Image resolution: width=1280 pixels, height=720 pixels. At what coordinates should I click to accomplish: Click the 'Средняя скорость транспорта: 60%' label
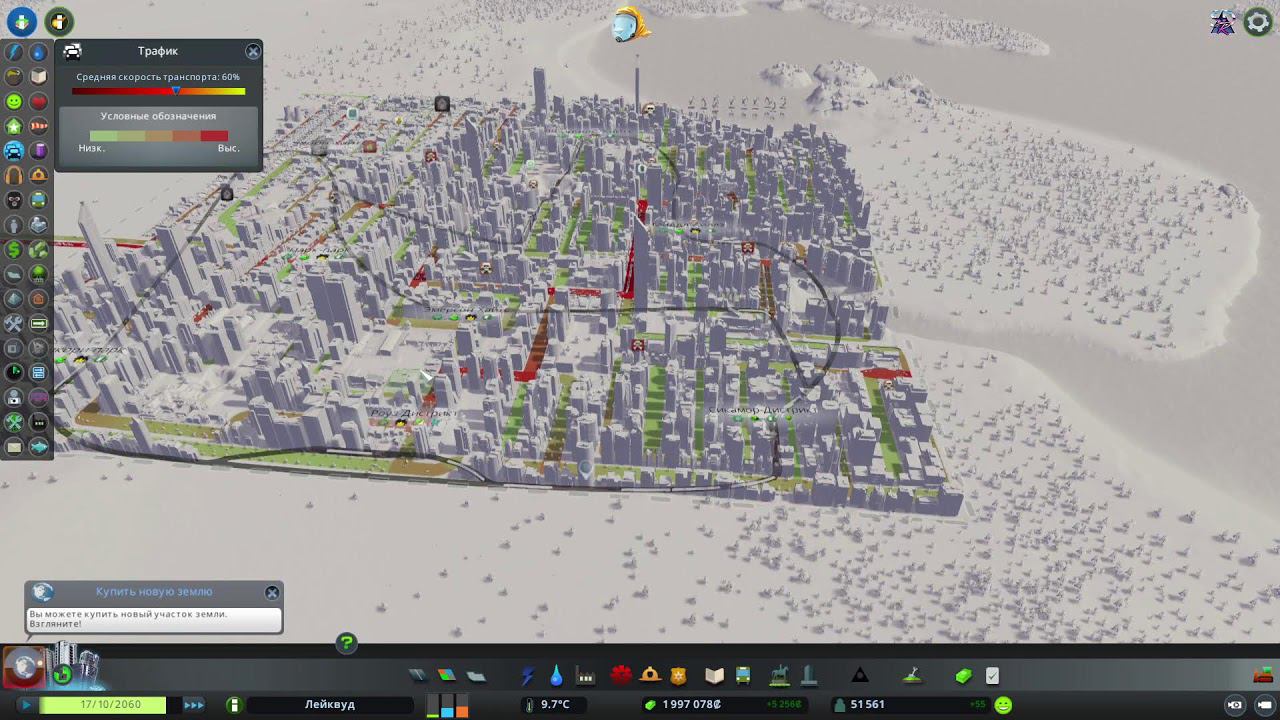click(158, 77)
